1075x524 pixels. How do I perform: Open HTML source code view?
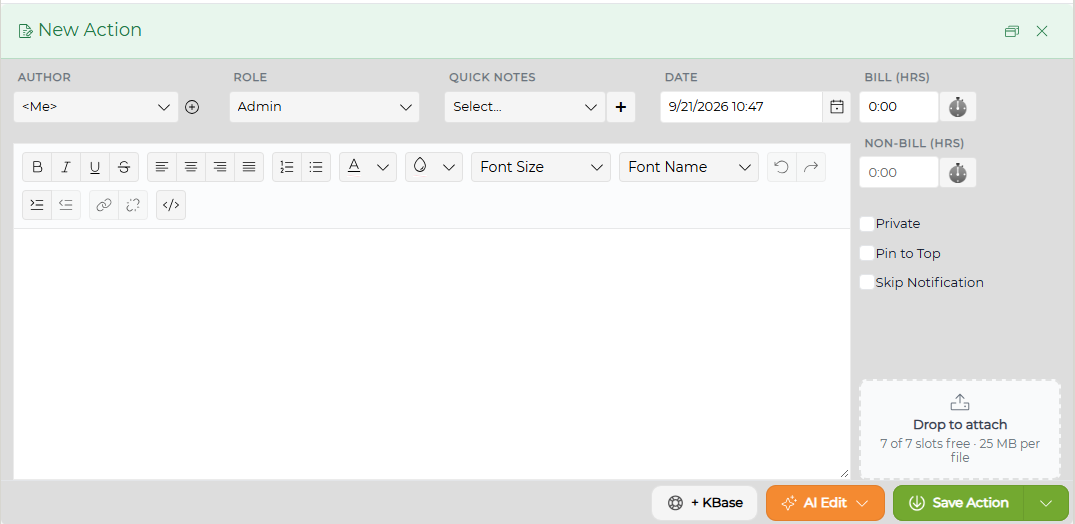point(171,204)
